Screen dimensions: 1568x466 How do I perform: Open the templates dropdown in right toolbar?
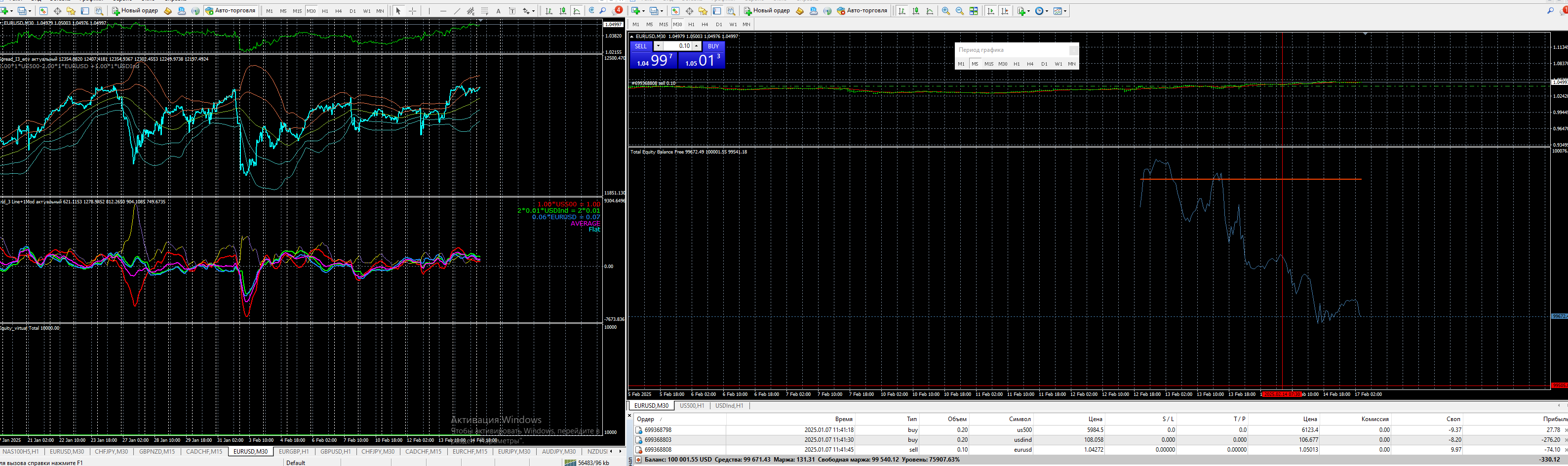(x=1060, y=11)
